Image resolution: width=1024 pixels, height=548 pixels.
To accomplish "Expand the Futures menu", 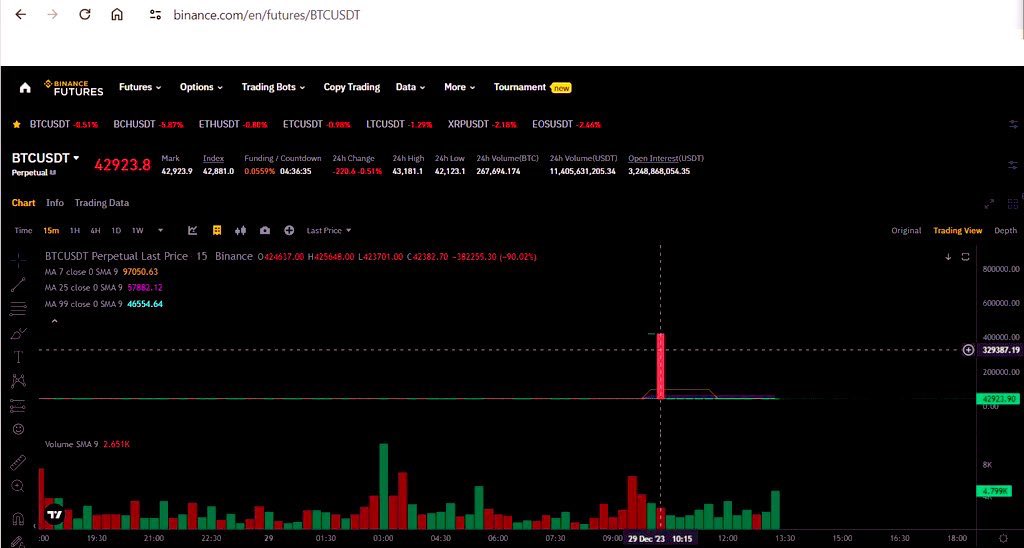I will pyautogui.click(x=140, y=87).
